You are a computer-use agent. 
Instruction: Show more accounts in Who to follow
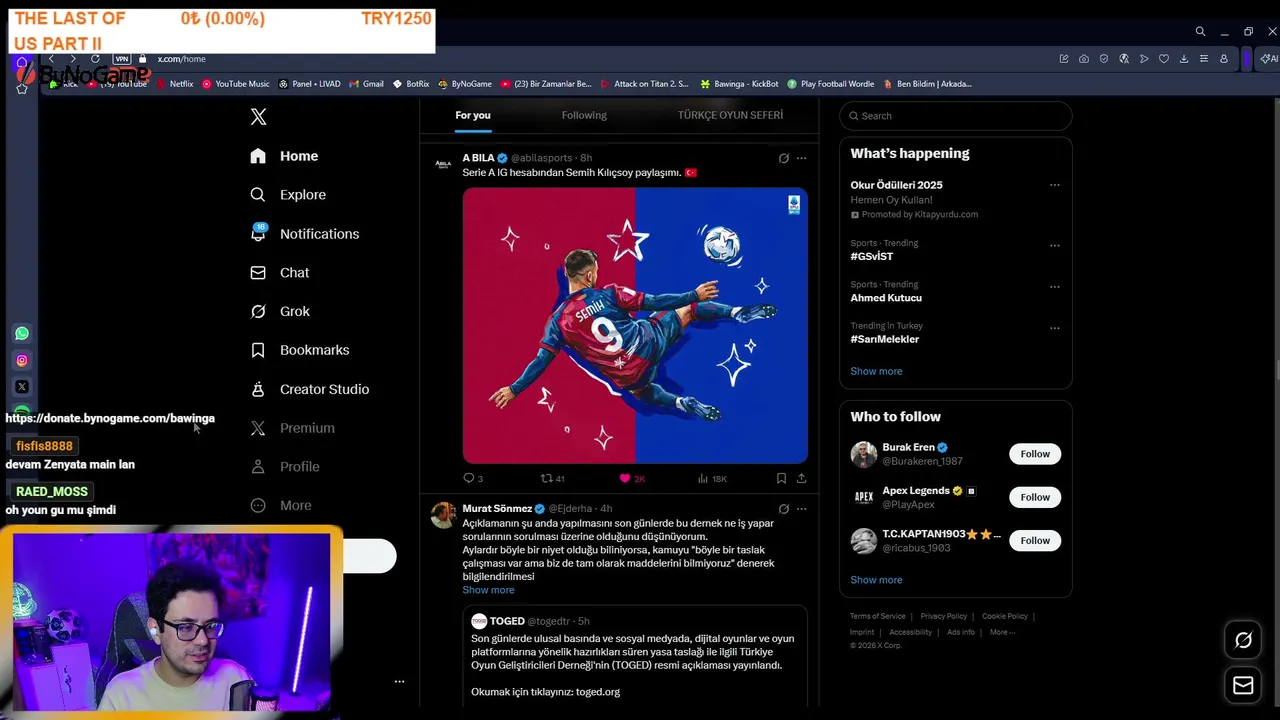click(876, 580)
